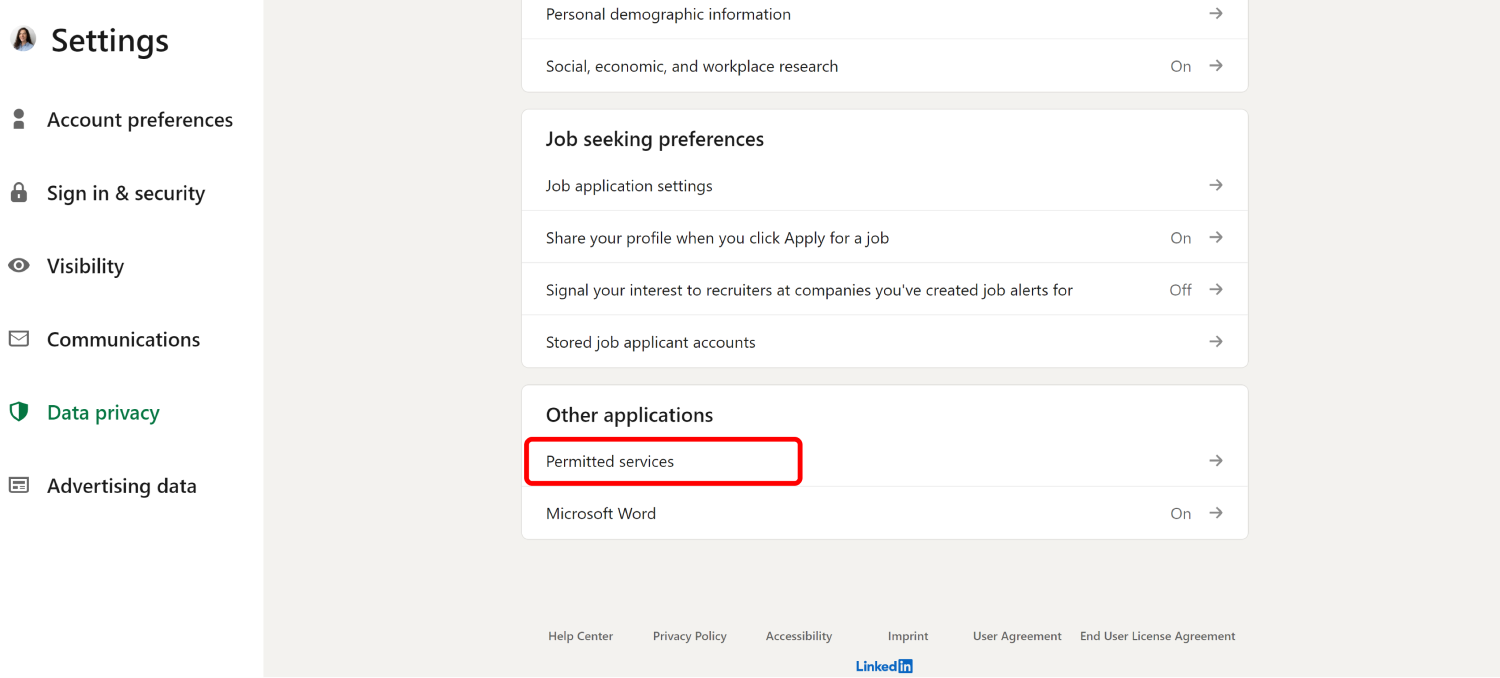Open Help Center footer link

580,636
